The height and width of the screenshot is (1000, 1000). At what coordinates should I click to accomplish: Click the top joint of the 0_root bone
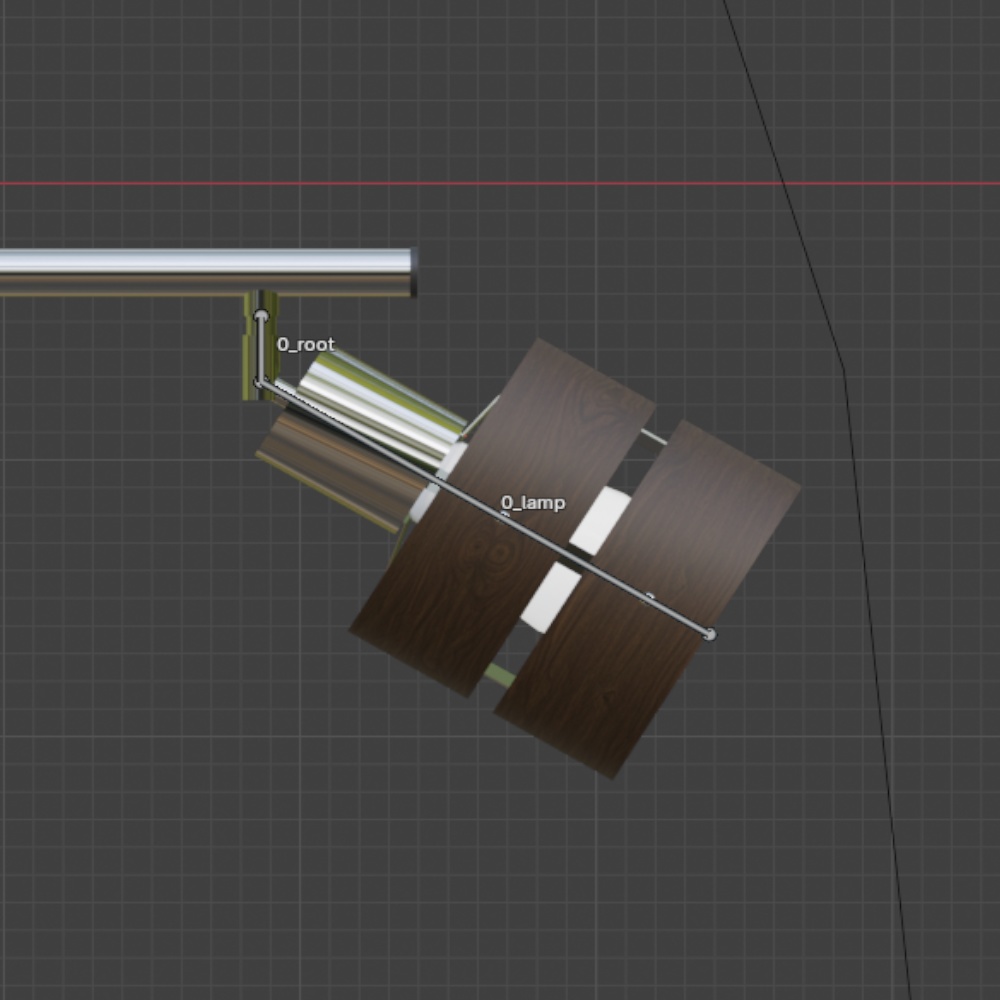point(261,315)
